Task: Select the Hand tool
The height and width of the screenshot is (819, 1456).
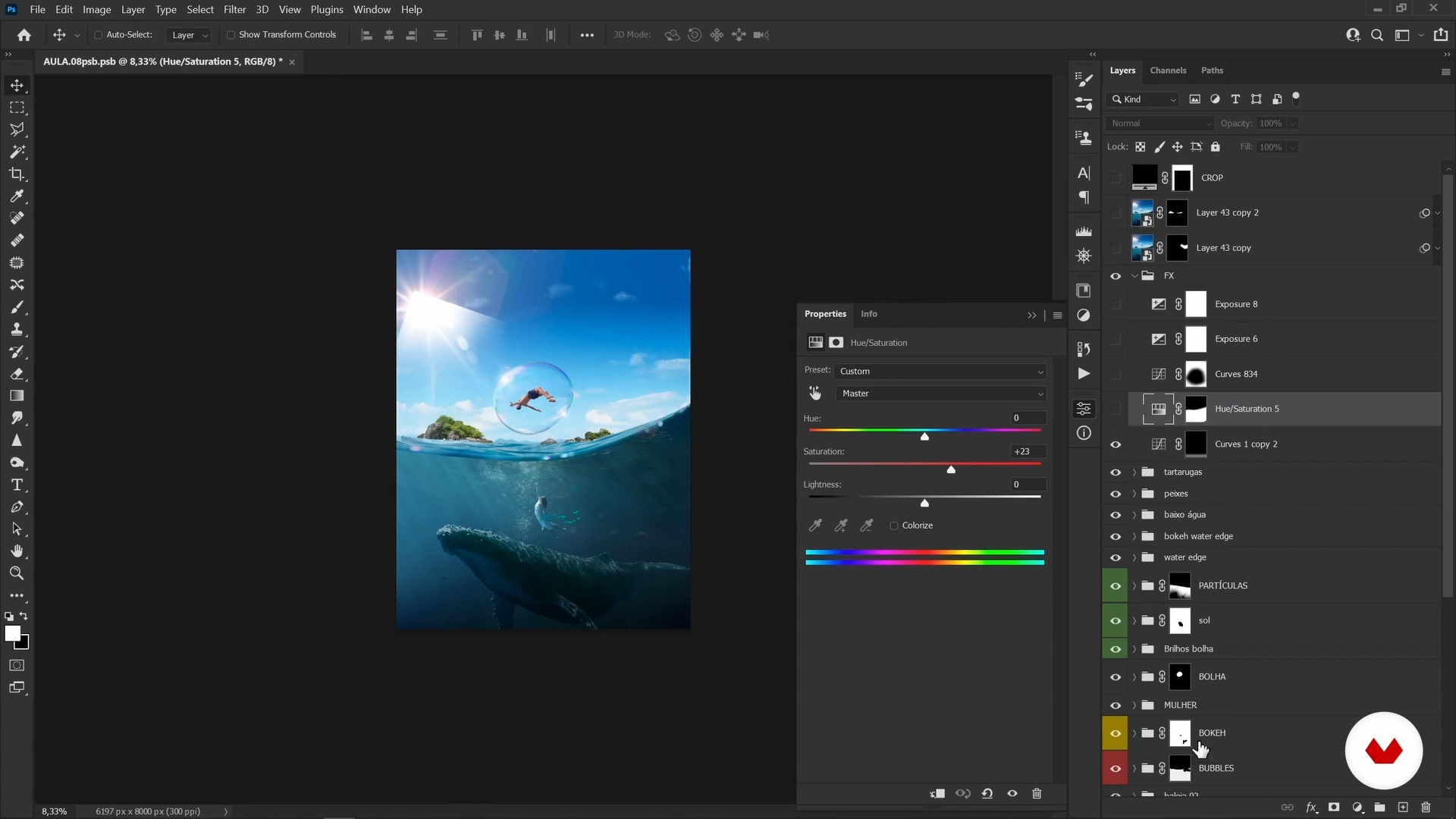Action: click(x=17, y=551)
